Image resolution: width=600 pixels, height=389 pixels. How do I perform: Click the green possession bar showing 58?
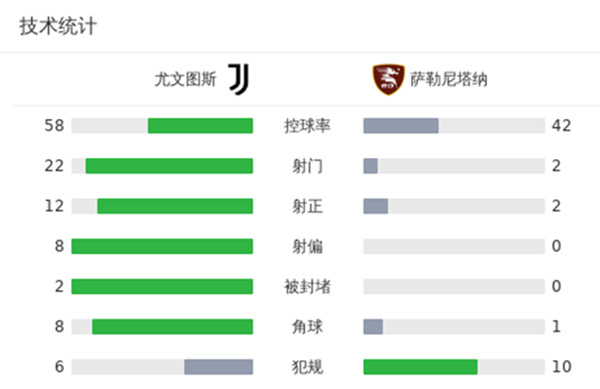201,126
